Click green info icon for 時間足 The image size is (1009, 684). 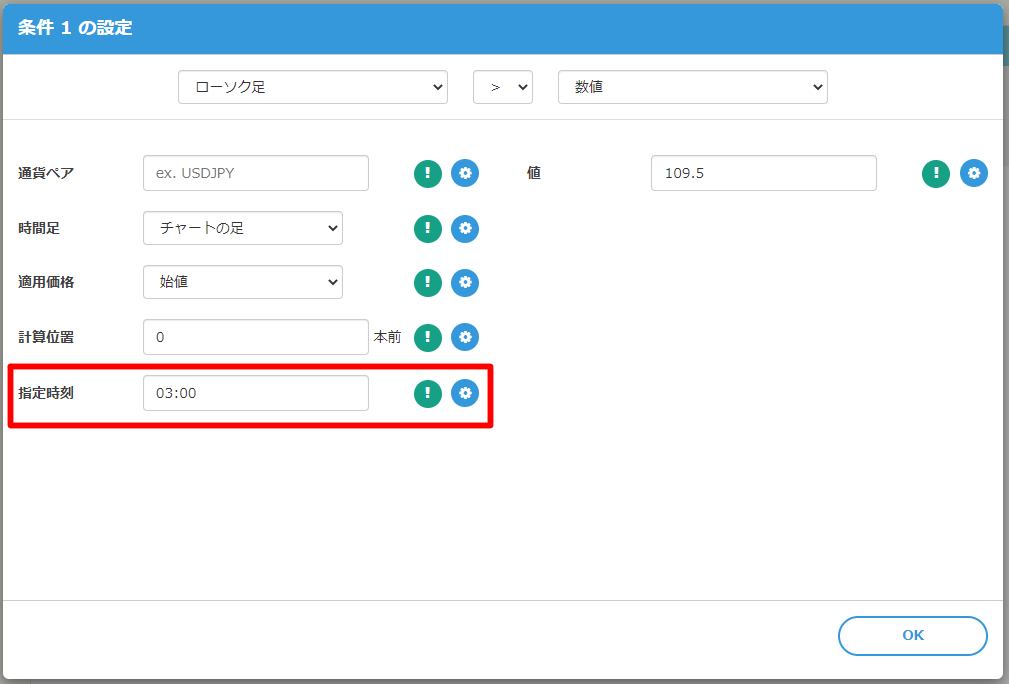[428, 228]
